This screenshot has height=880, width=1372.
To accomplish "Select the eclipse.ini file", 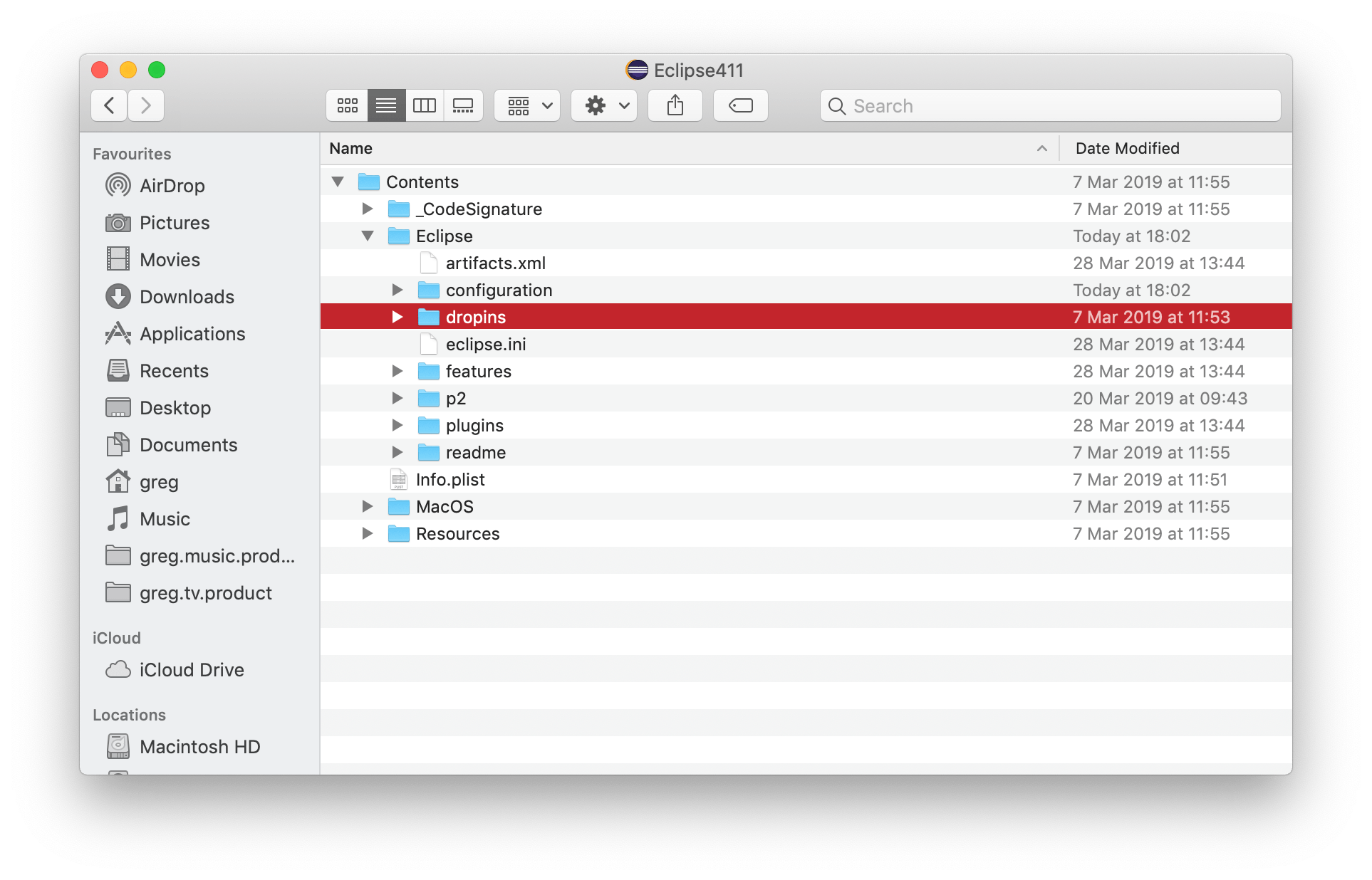I will pyautogui.click(x=486, y=344).
